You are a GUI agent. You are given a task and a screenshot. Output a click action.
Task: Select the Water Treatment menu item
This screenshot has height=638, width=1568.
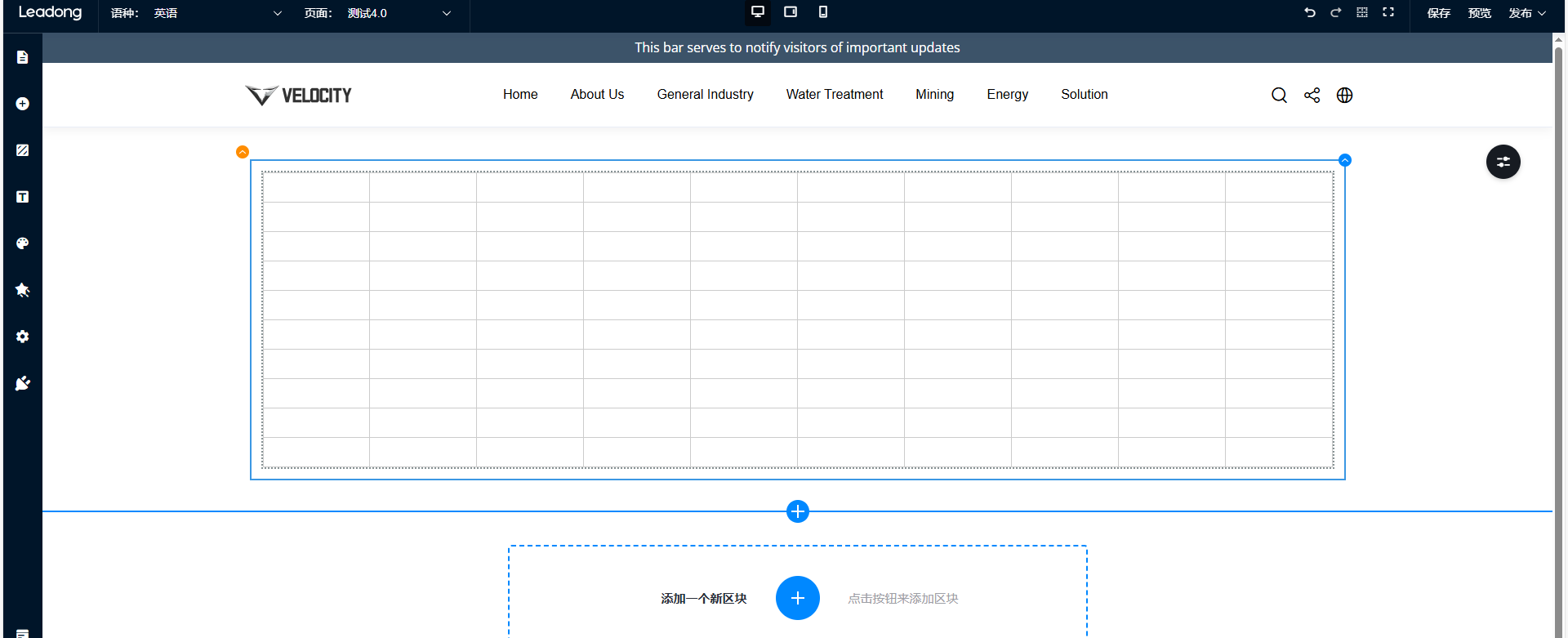click(834, 95)
